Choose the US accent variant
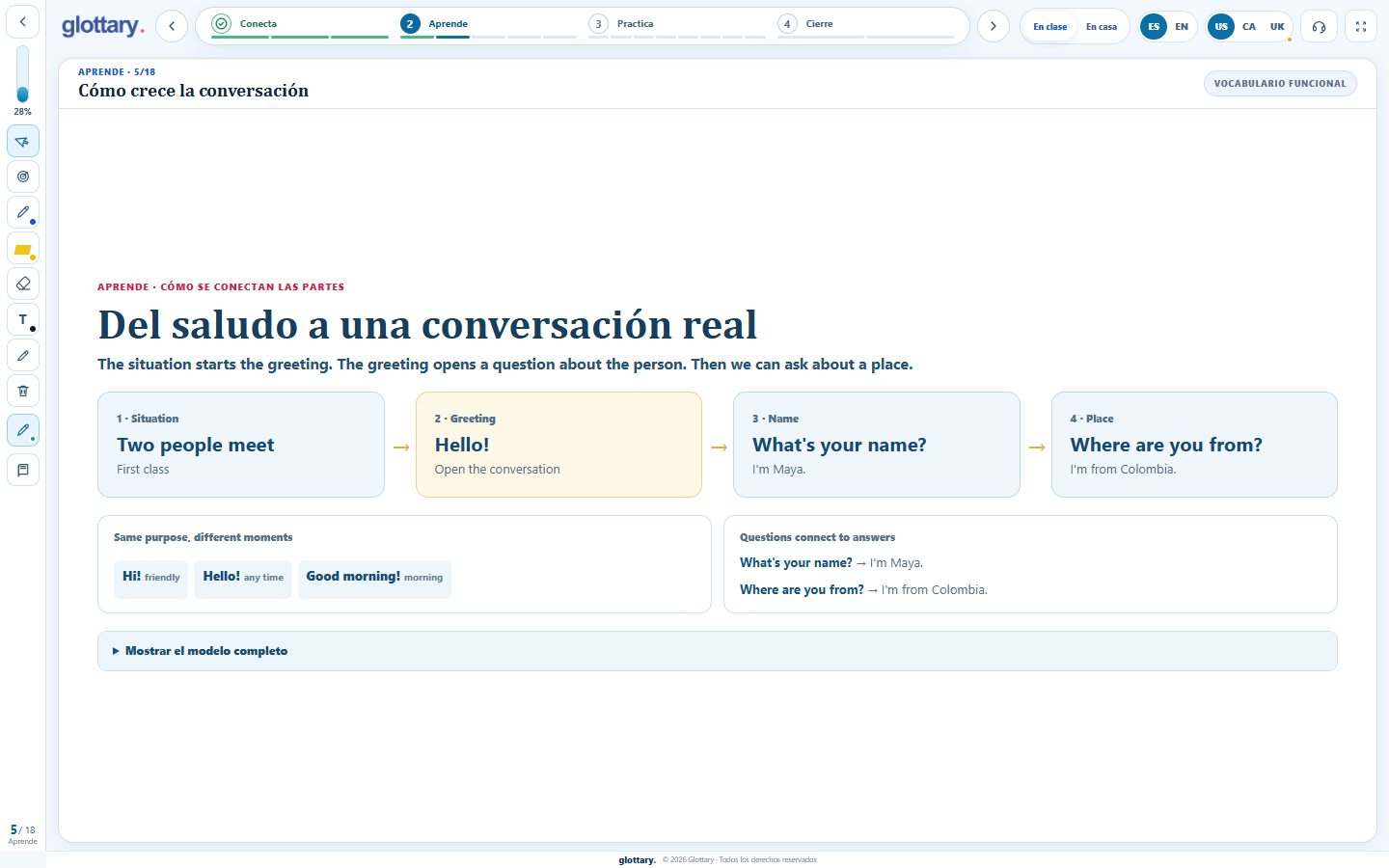Screen dimensions: 1389x868 1221,27
